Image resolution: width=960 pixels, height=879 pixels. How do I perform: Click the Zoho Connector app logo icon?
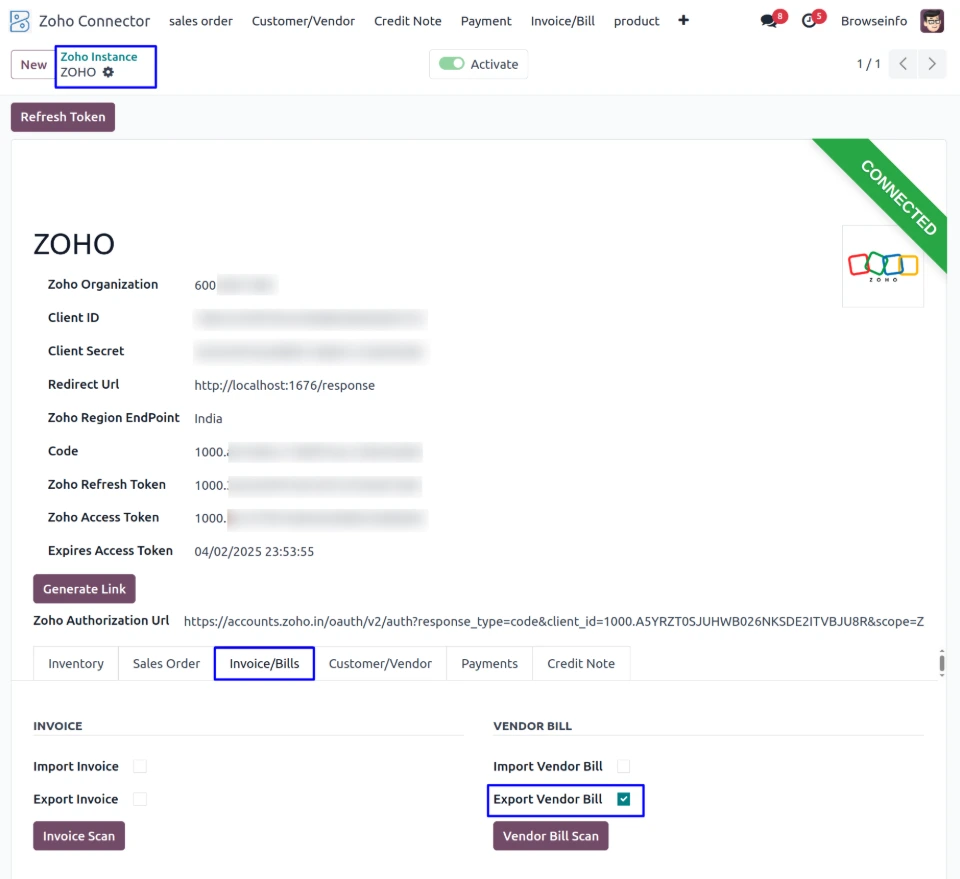20,21
